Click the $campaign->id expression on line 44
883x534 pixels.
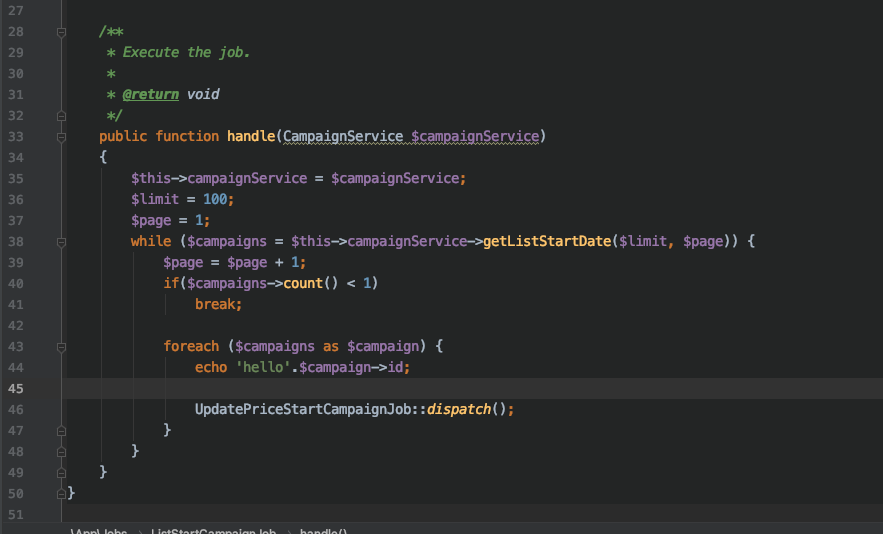coord(351,367)
